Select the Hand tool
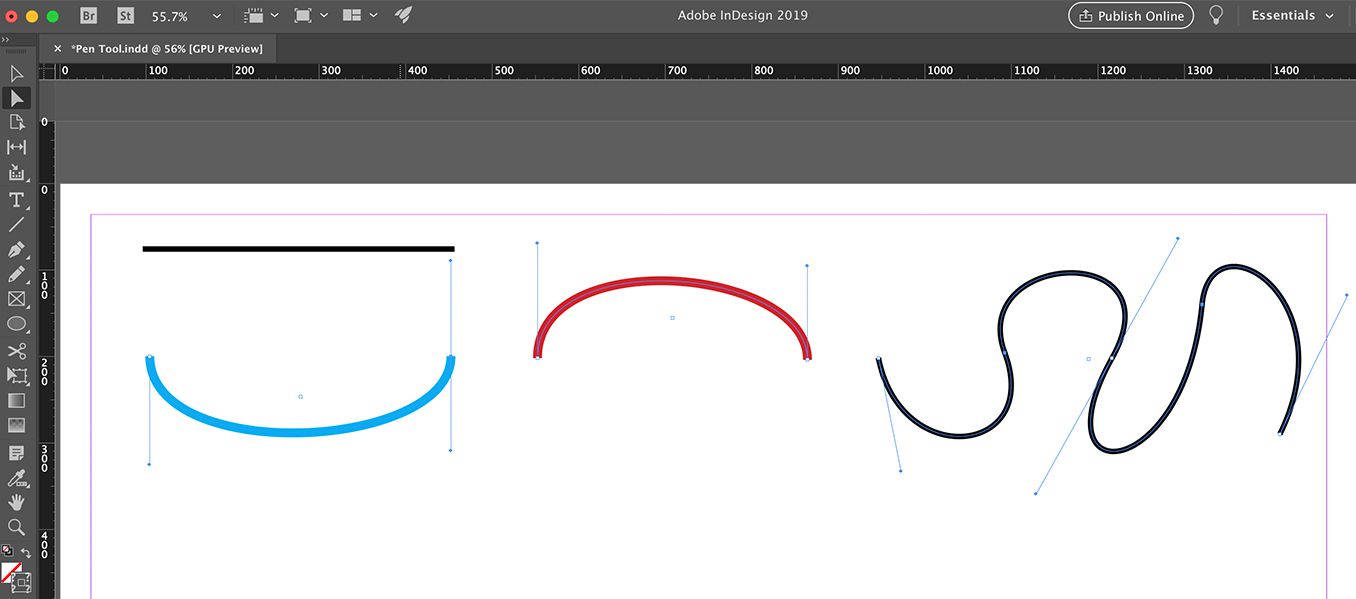Image resolution: width=1356 pixels, height=599 pixels. [16, 502]
